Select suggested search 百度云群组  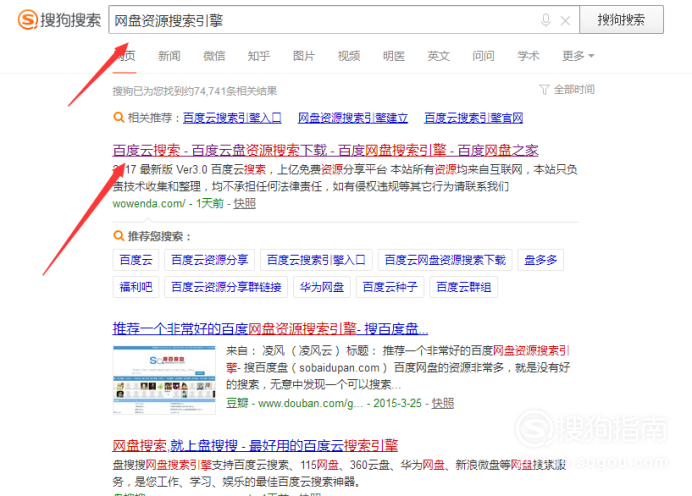tap(463, 287)
